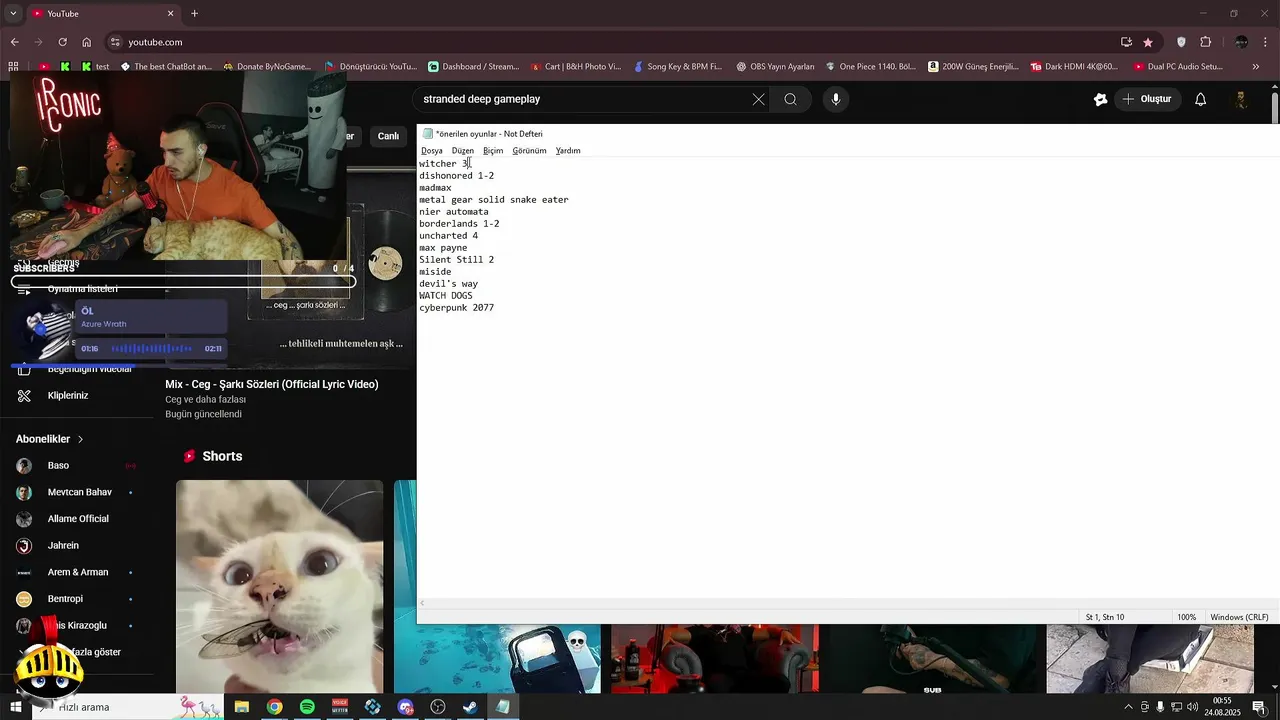
Task: Expand the Abonelikler section chevron
Action: pyautogui.click(x=80, y=439)
